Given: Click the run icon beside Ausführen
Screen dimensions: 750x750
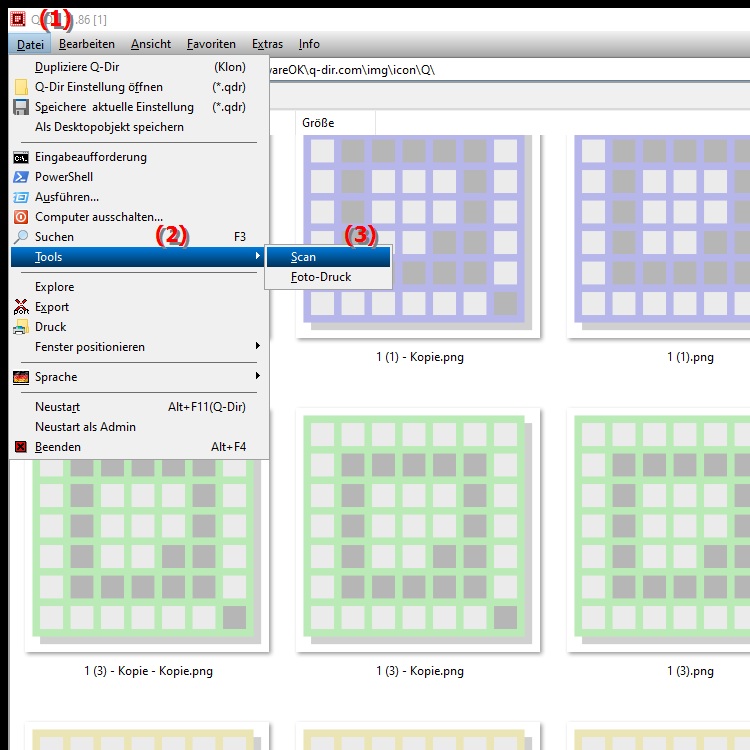Looking at the screenshot, I should click(21, 197).
